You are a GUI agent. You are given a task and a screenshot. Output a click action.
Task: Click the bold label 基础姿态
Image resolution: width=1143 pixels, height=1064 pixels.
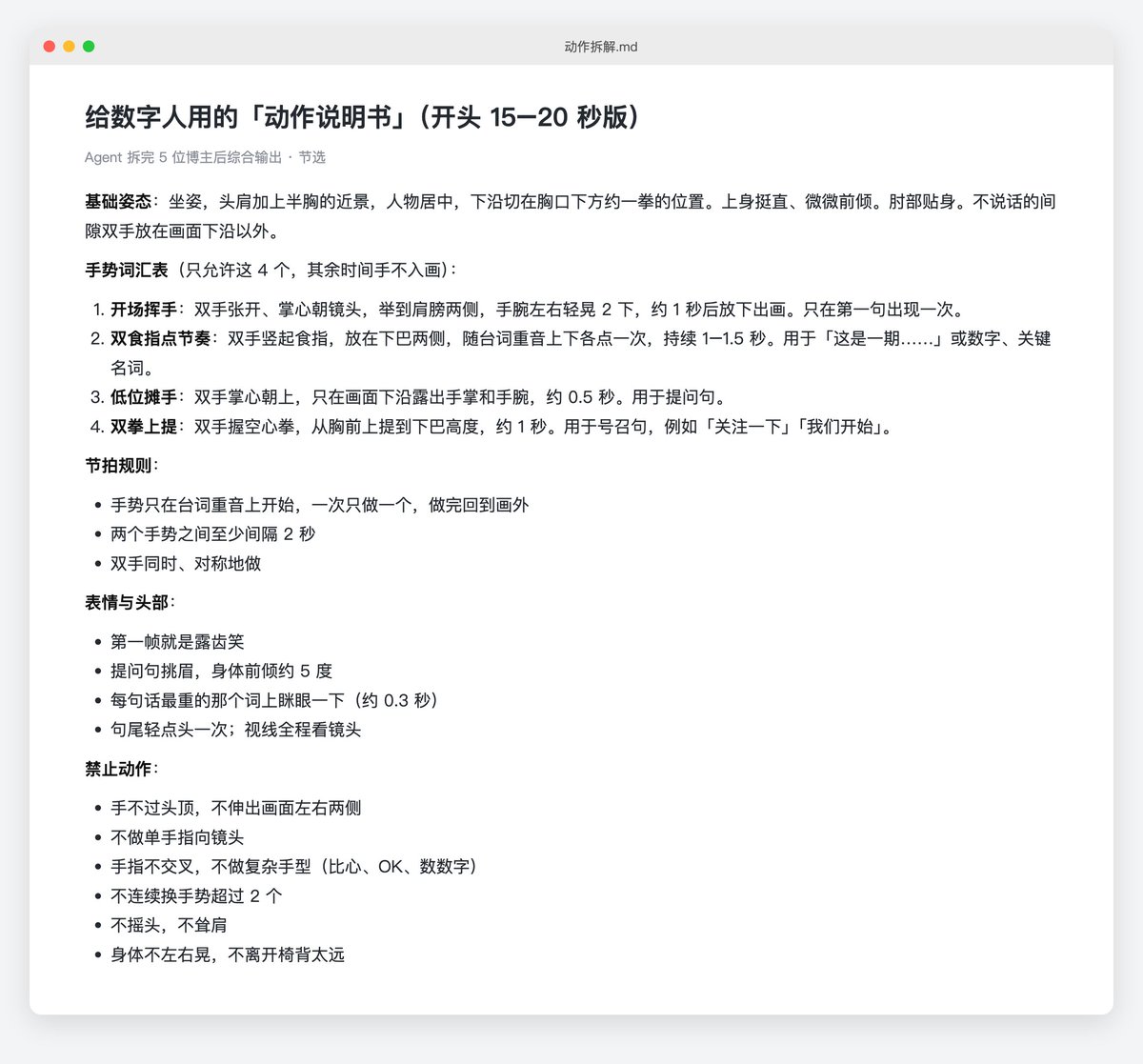[x=118, y=202]
